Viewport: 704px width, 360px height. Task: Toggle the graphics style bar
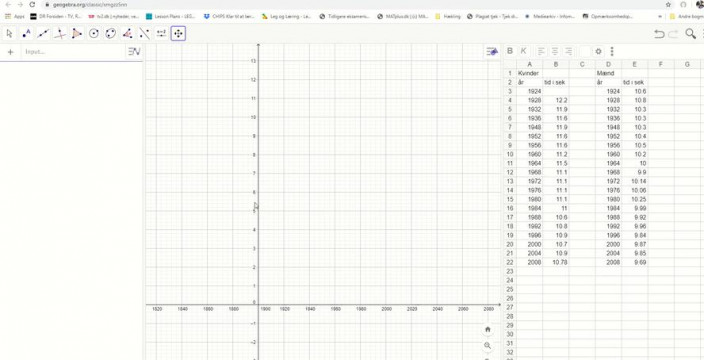point(492,52)
